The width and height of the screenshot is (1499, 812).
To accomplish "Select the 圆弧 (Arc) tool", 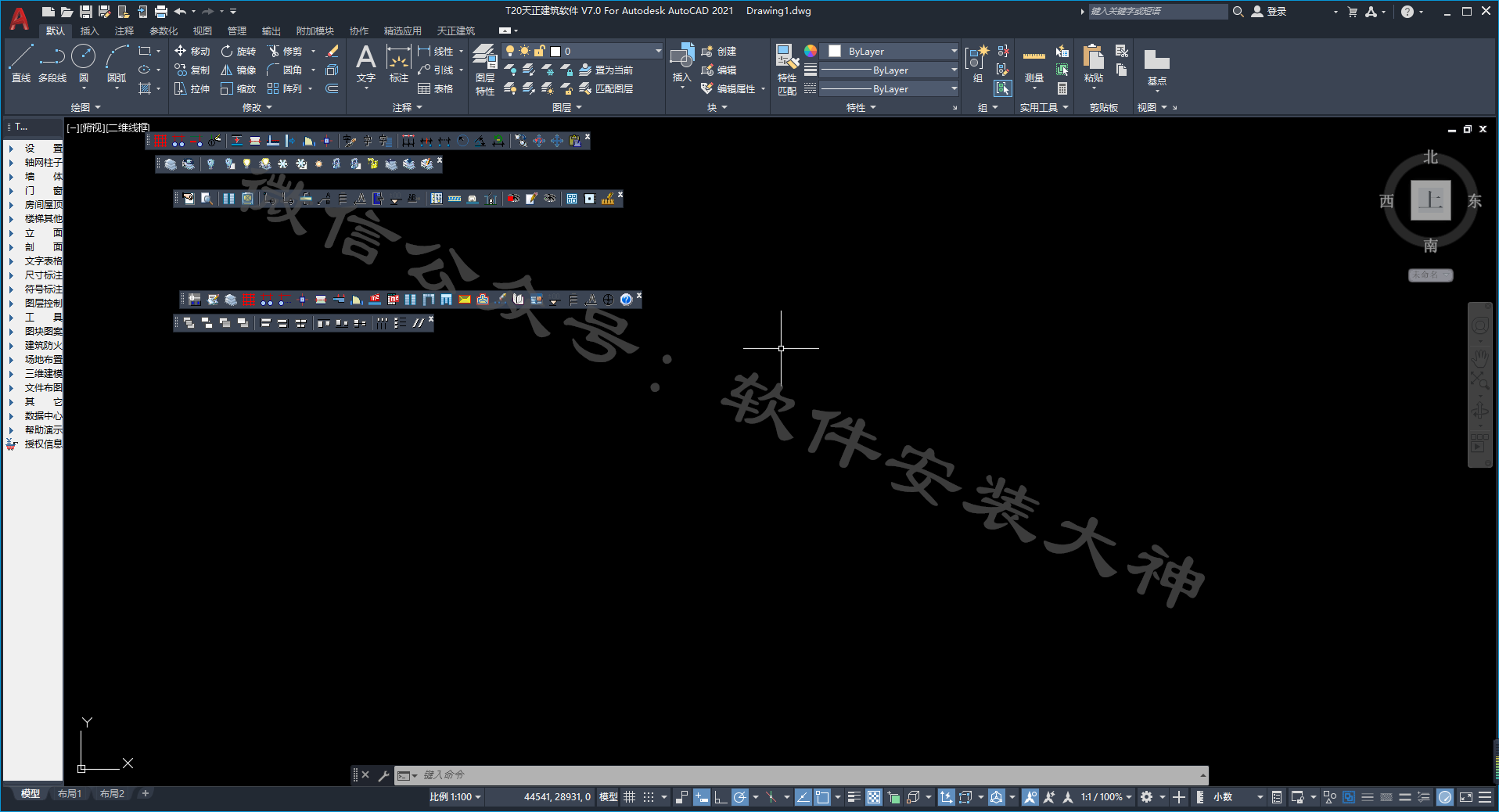I will [117, 63].
